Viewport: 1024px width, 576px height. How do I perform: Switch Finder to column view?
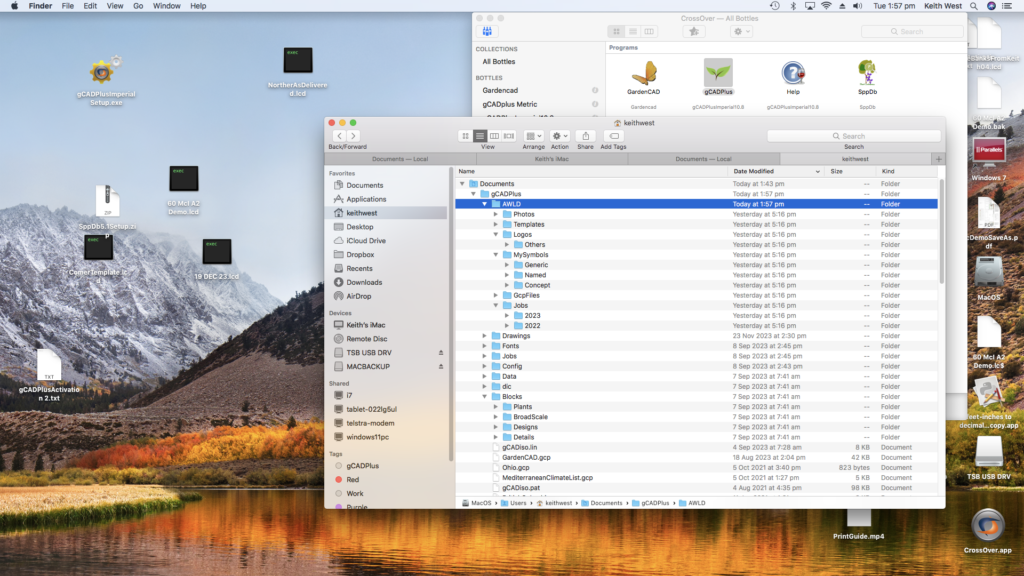click(x=494, y=136)
